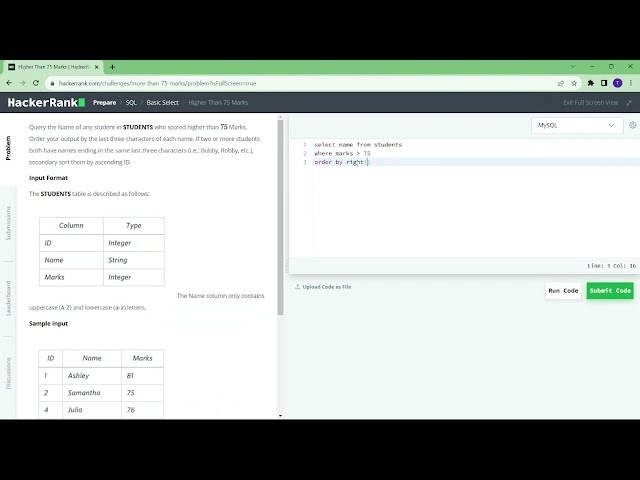
Task: Click the 'Input Format' heading
Action: [x=48, y=178]
